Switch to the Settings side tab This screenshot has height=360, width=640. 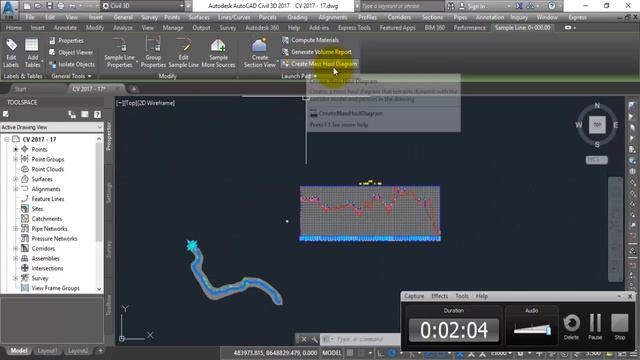pyautogui.click(x=109, y=193)
